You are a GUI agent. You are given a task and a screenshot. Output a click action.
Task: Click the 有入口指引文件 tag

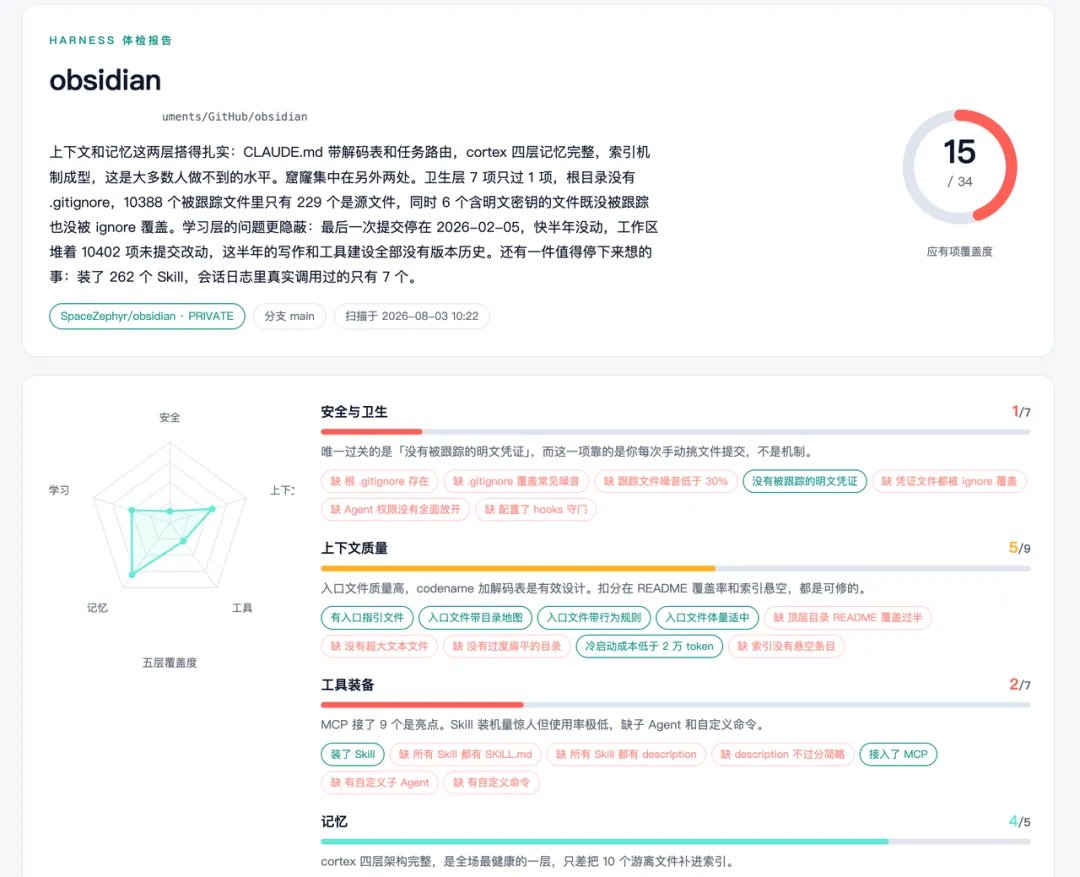pyautogui.click(x=367, y=617)
